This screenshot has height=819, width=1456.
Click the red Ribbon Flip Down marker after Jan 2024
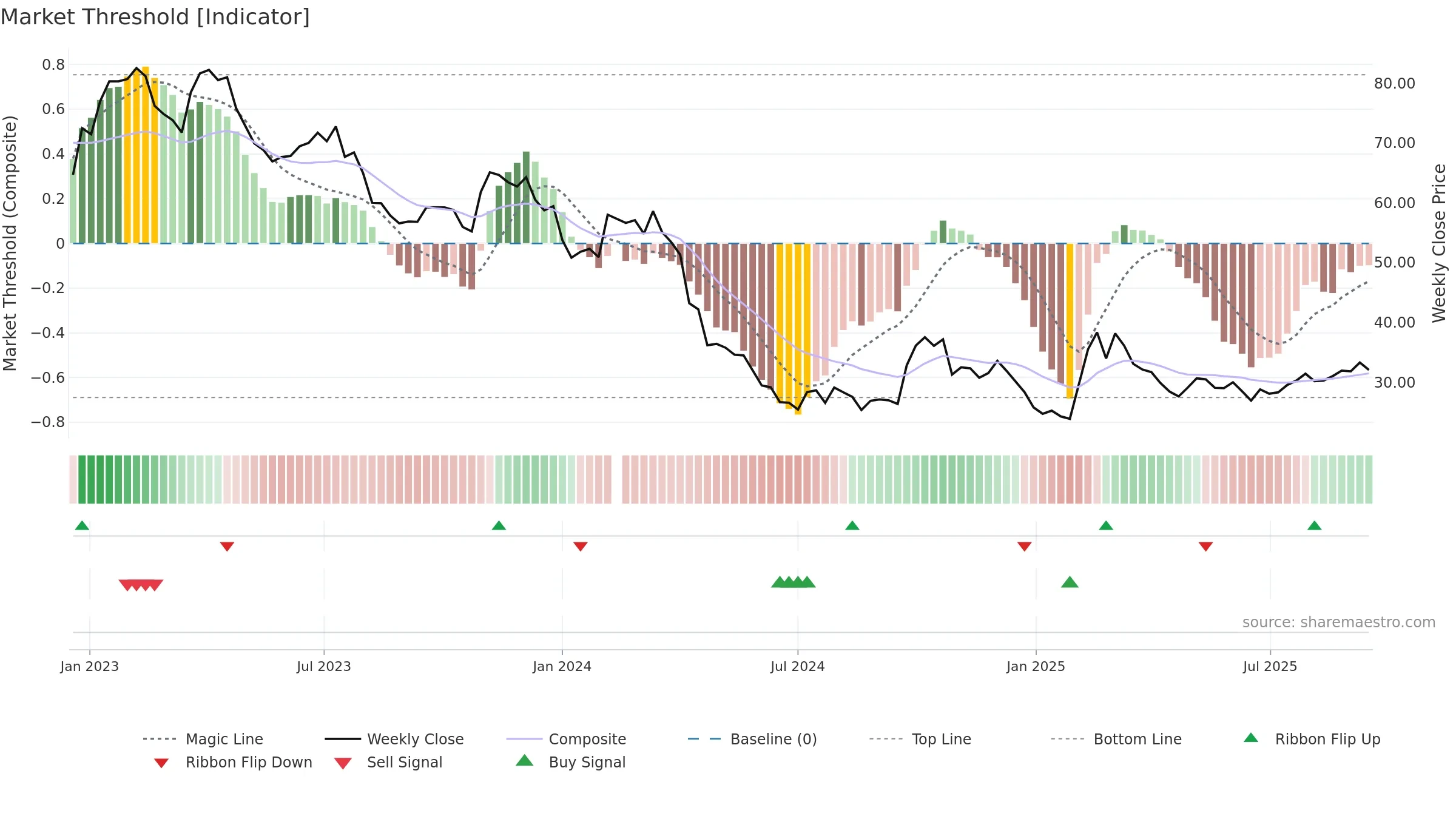click(581, 547)
